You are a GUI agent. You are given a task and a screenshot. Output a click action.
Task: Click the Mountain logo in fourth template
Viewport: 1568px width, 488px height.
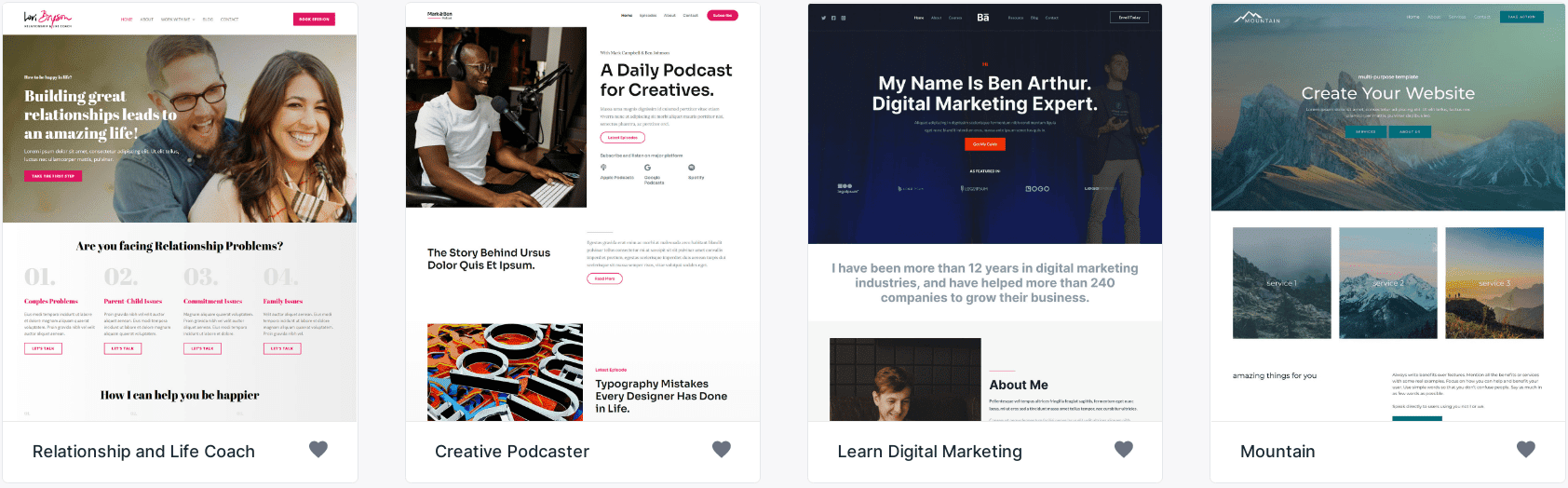click(1257, 18)
